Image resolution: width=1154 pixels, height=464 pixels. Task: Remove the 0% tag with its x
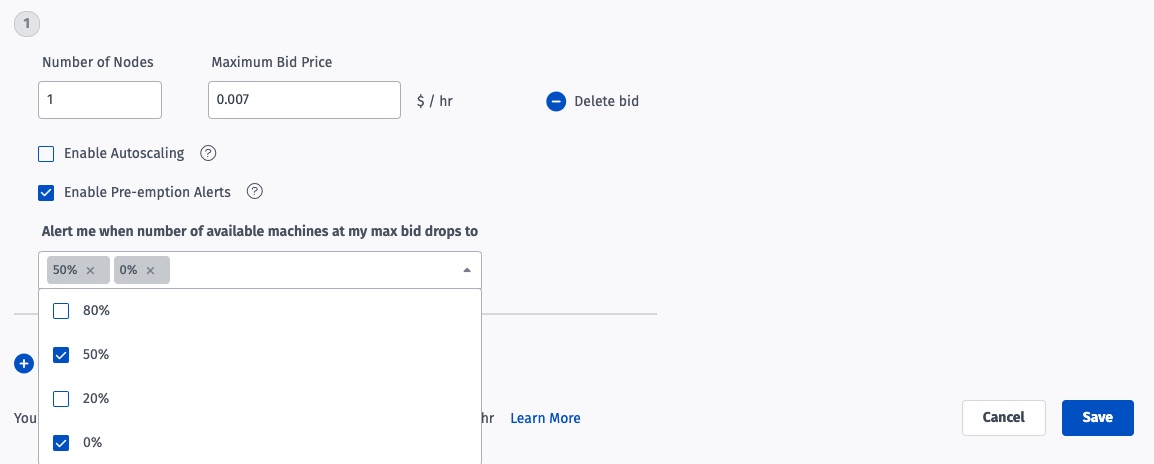pos(150,270)
